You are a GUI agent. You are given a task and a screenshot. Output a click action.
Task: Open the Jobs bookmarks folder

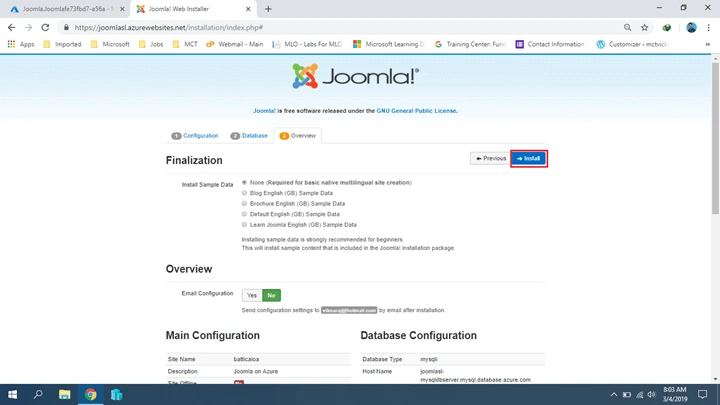[x=151, y=44]
